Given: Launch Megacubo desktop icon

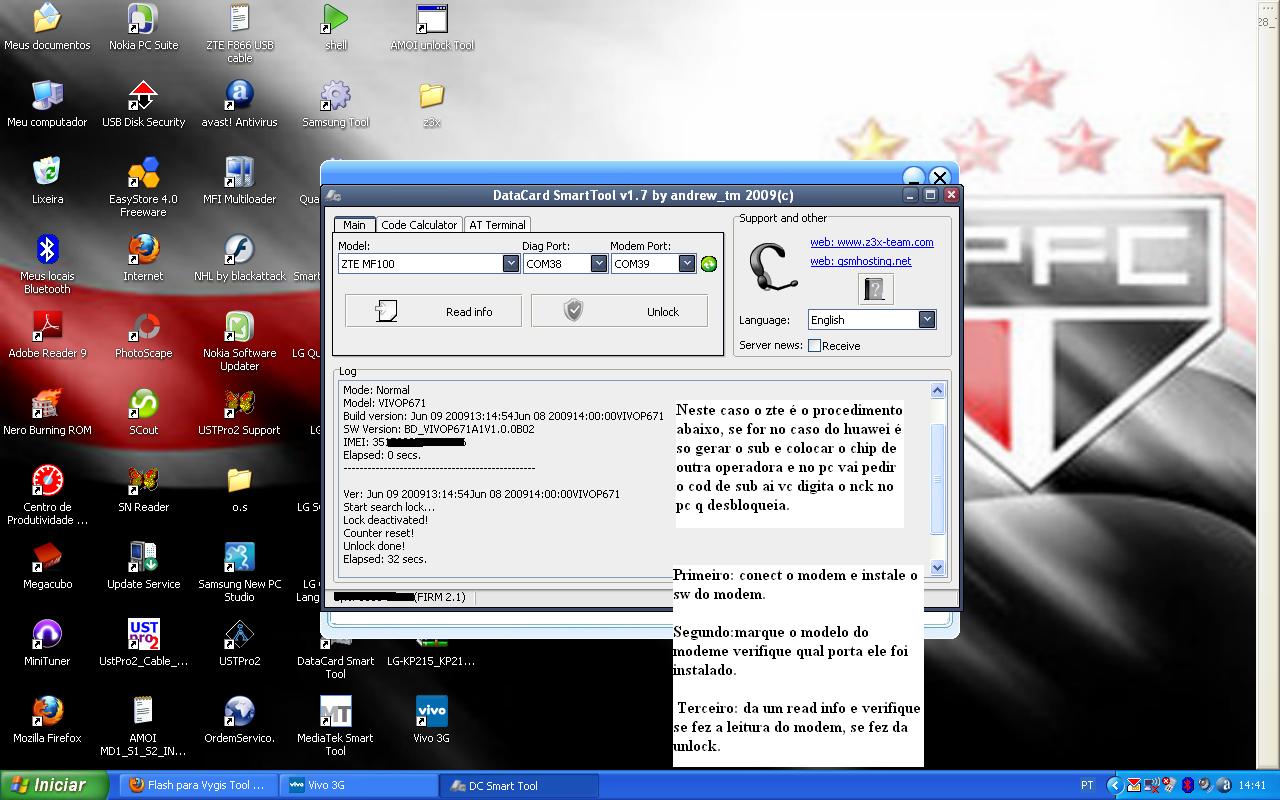Looking at the screenshot, I should (x=47, y=566).
